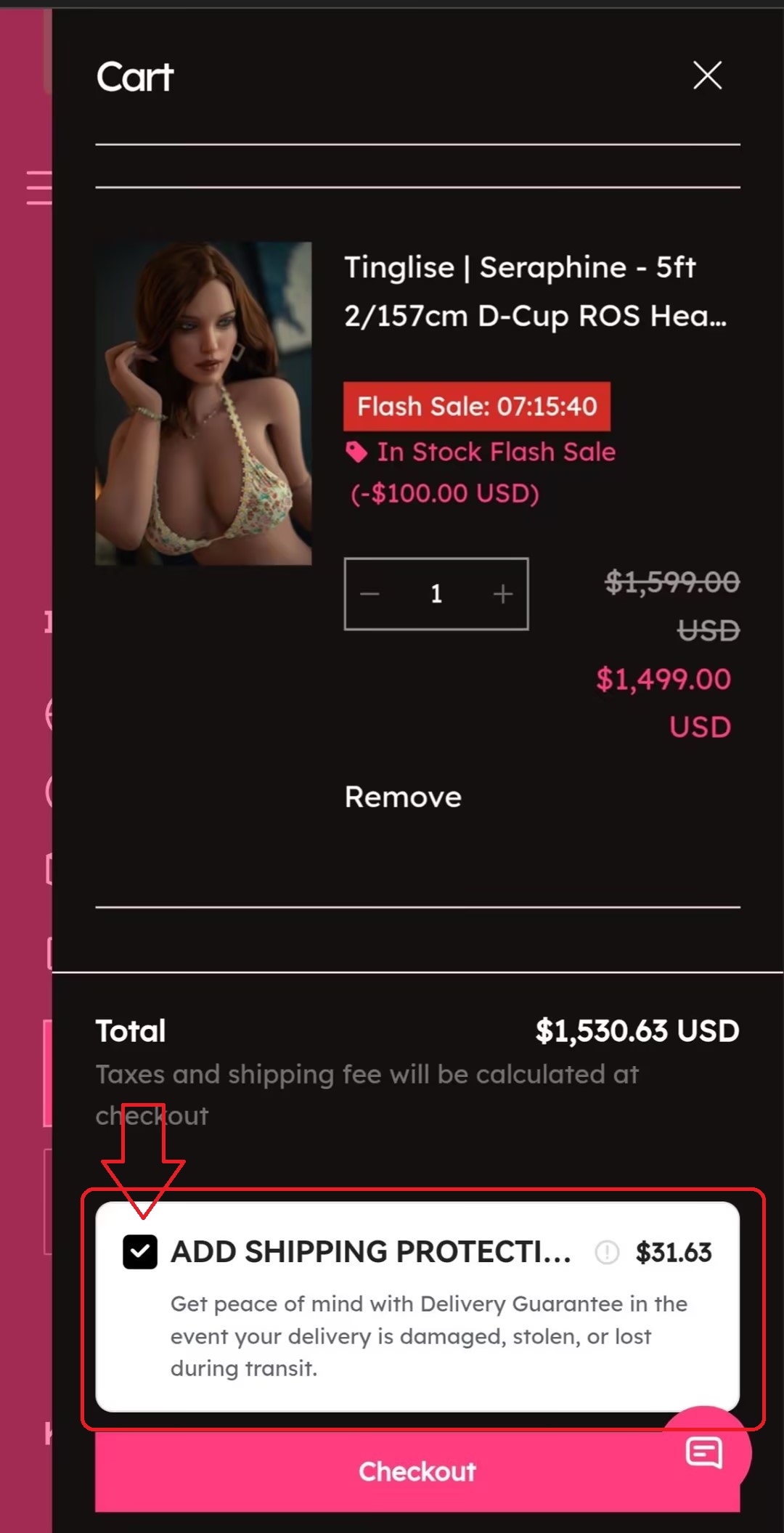
Task: Decrease quantity with the minus icon
Action: tap(369, 594)
